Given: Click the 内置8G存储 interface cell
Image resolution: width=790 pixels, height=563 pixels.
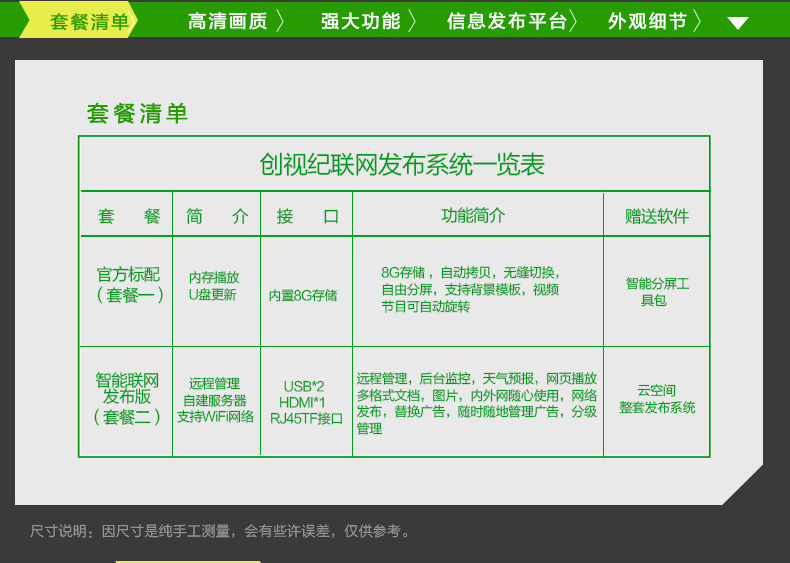Looking at the screenshot, I should [303, 295].
